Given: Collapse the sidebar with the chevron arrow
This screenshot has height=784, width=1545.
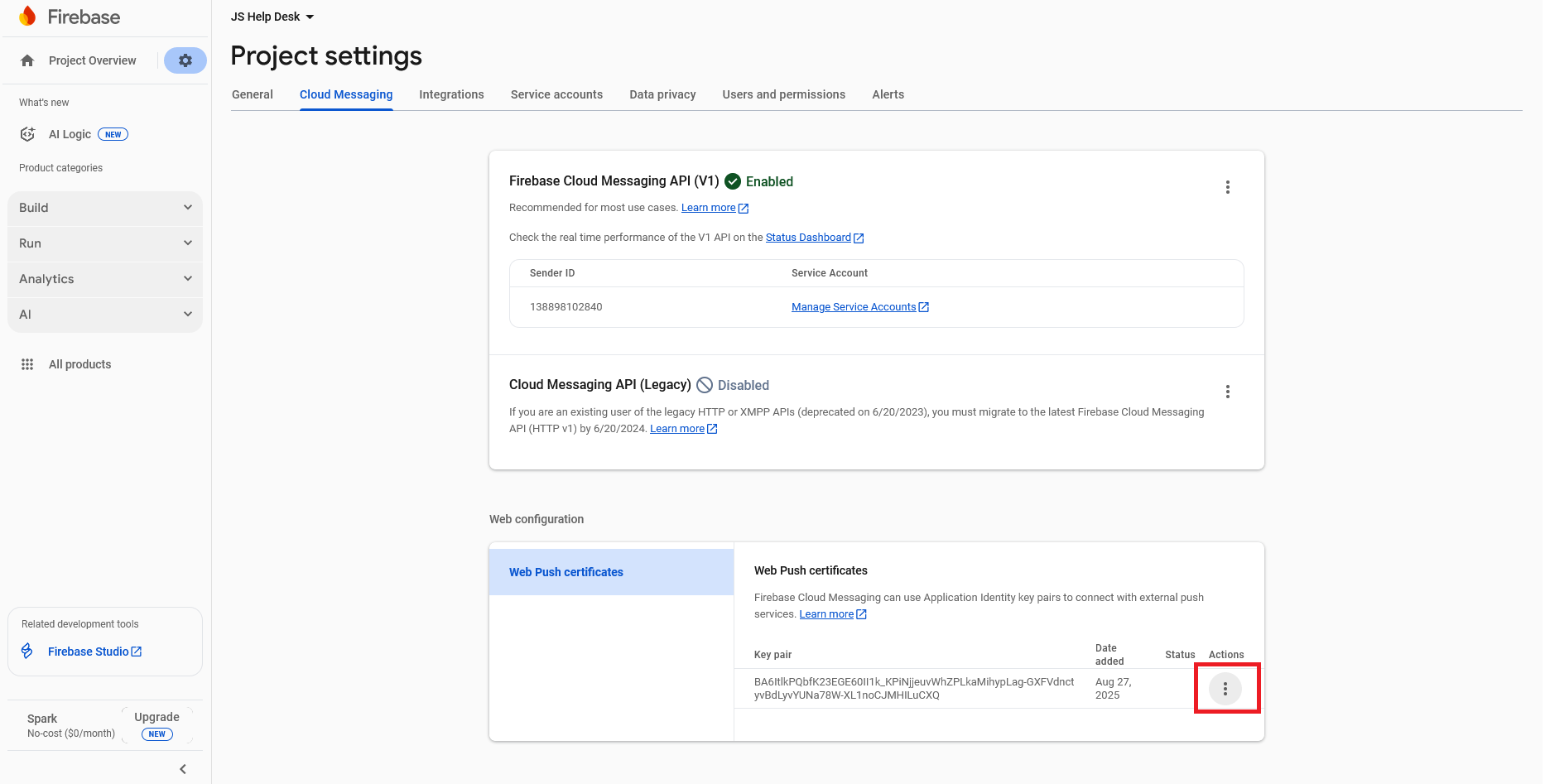Looking at the screenshot, I should click(183, 769).
